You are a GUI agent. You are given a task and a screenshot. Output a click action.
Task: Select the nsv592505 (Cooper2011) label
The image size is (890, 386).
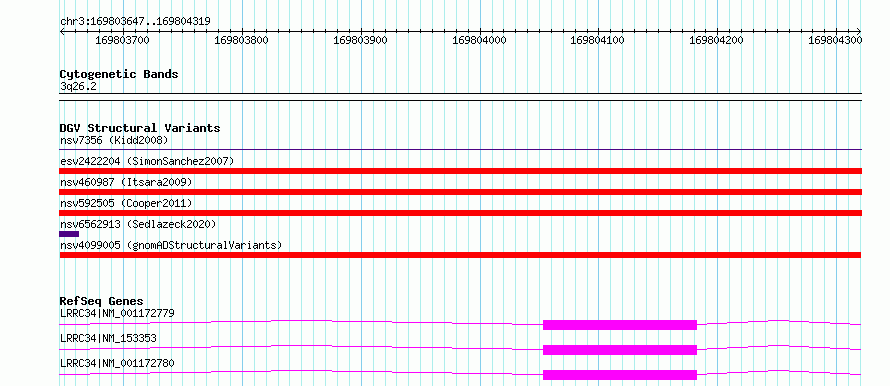126,203
